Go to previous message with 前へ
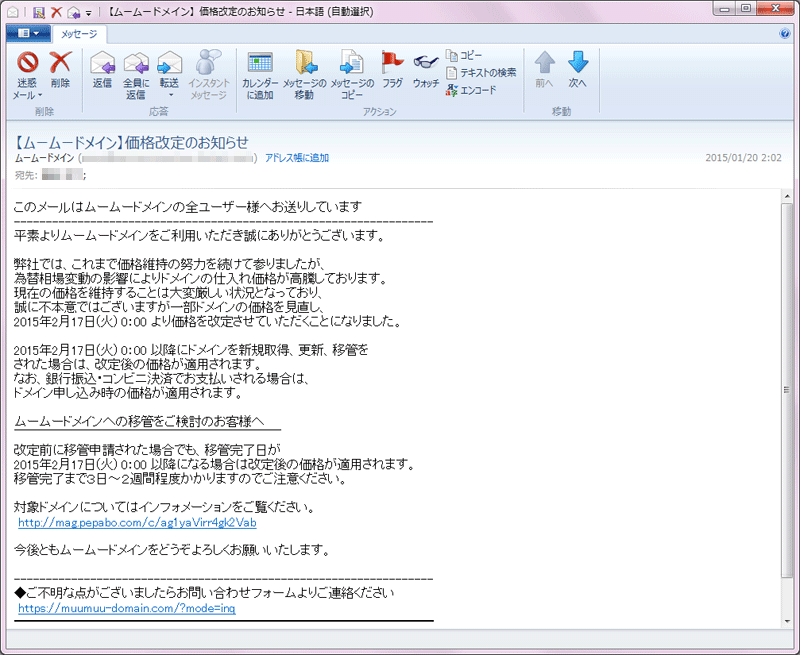 click(x=544, y=69)
